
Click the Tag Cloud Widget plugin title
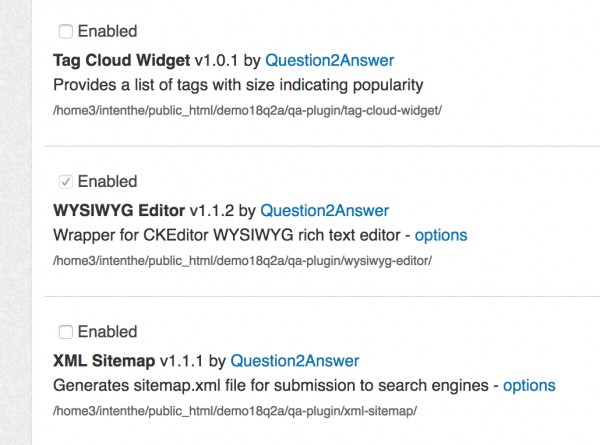click(120, 60)
